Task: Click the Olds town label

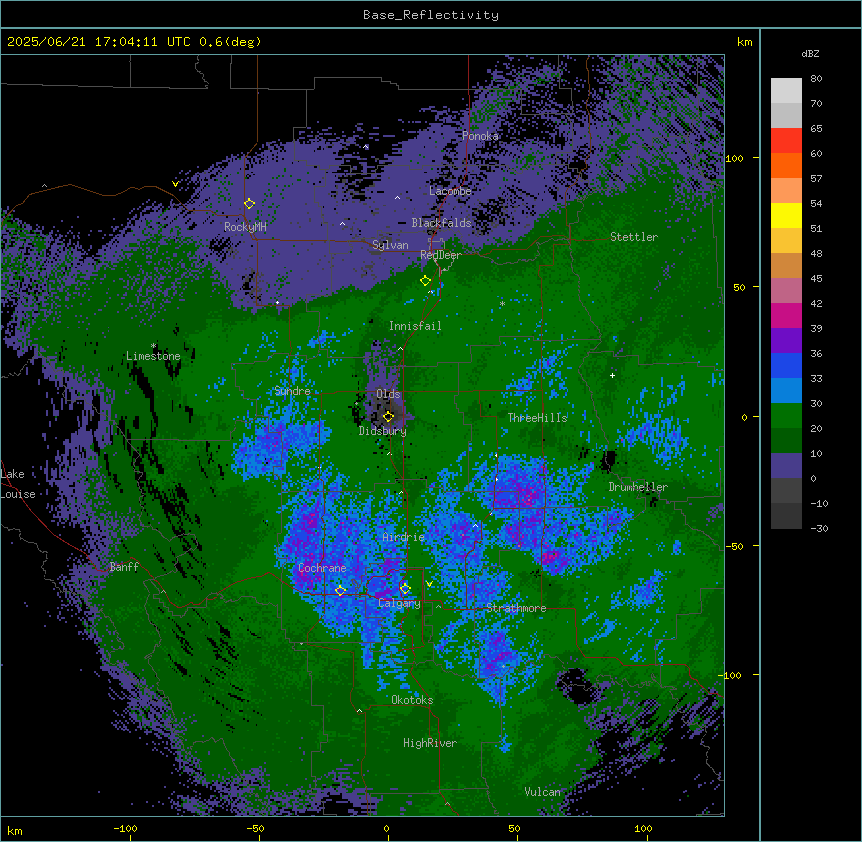Action: pos(388,394)
